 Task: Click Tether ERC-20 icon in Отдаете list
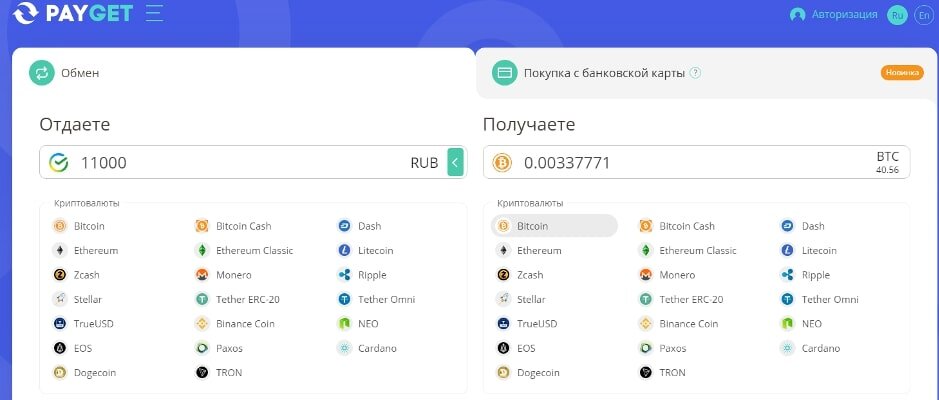click(202, 299)
